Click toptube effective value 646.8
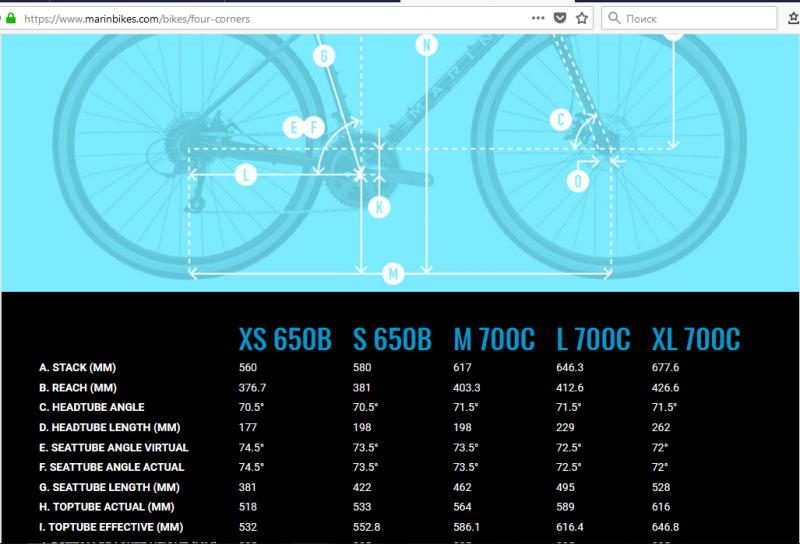800x544 pixels. pos(665,527)
